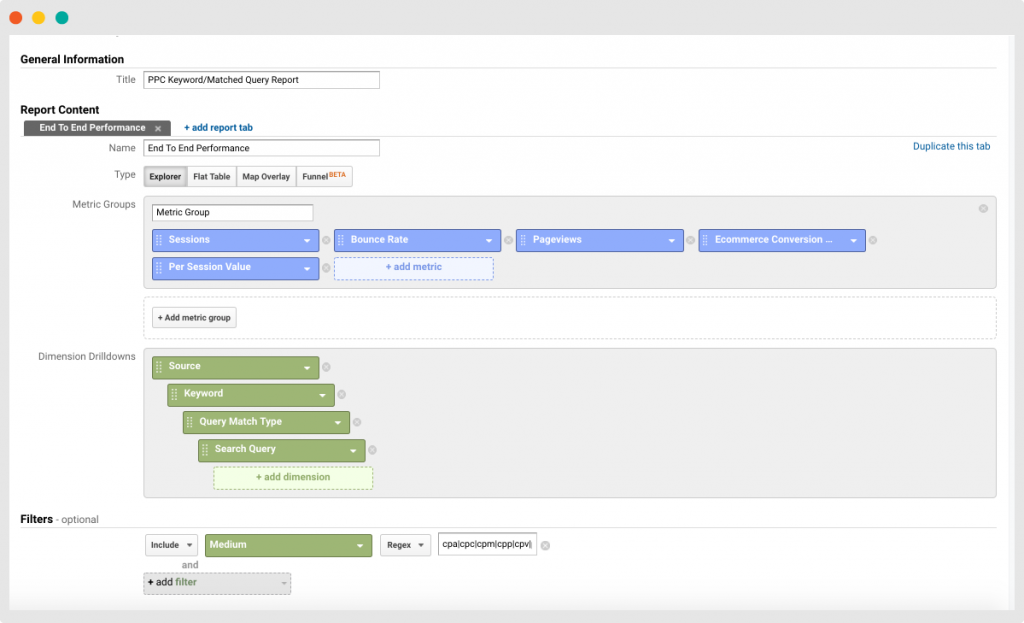Delete the Pageviews metric via x icon
1024x623 pixels.
[690, 240]
